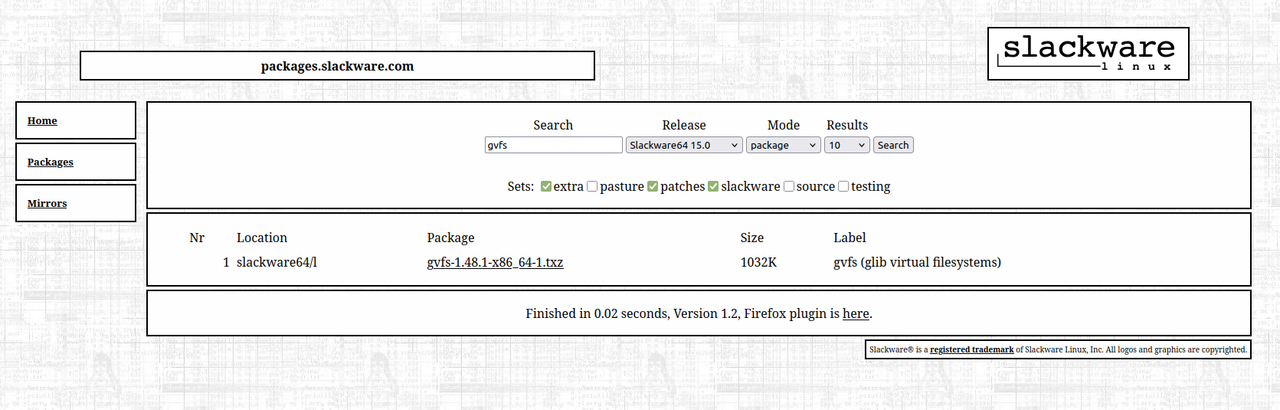Click the packages.slackware.com title banner
This screenshot has width=1280, height=410.
point(337,66)
